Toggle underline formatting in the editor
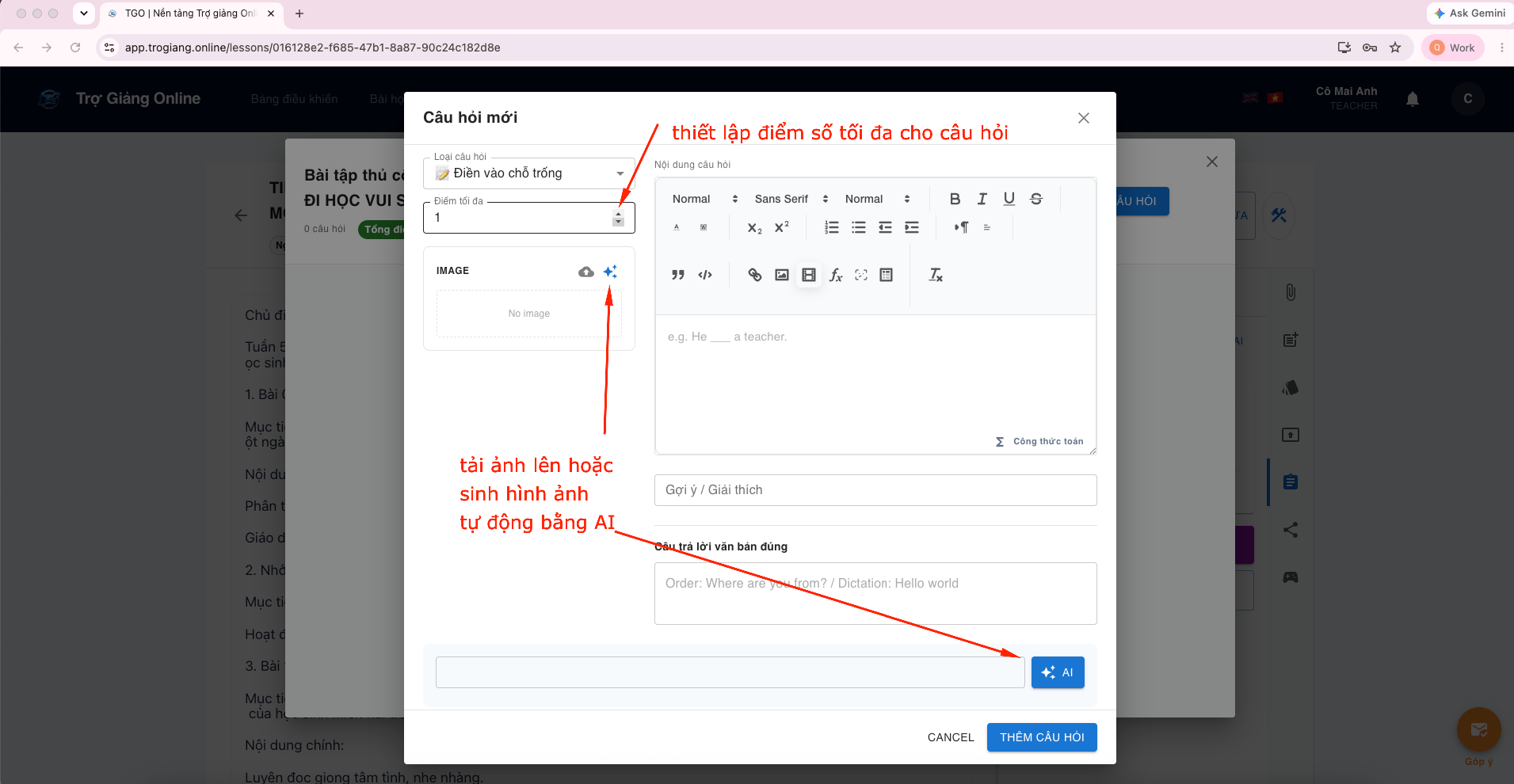 pos(1009,199)
